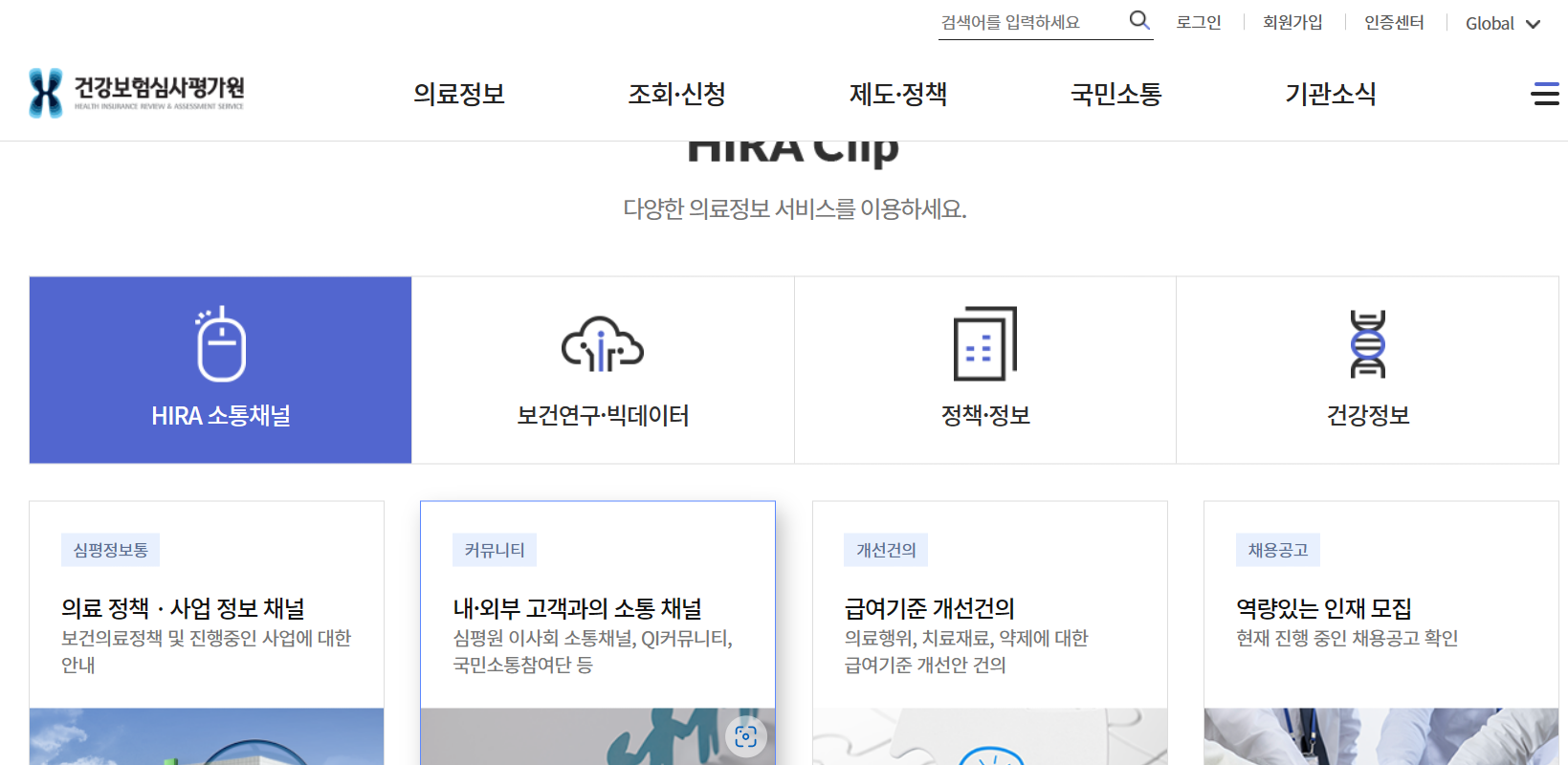Click the search input field
Image resolution: width=1568 pixels, height=765 pixels.
(1031, 22)
